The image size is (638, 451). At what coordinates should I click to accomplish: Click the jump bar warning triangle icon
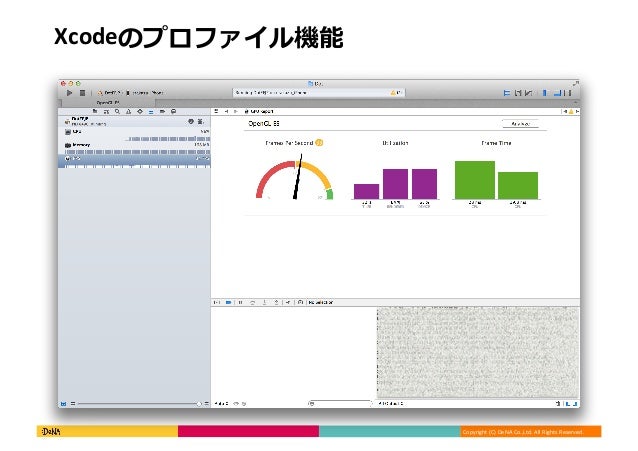click(571, 112)
